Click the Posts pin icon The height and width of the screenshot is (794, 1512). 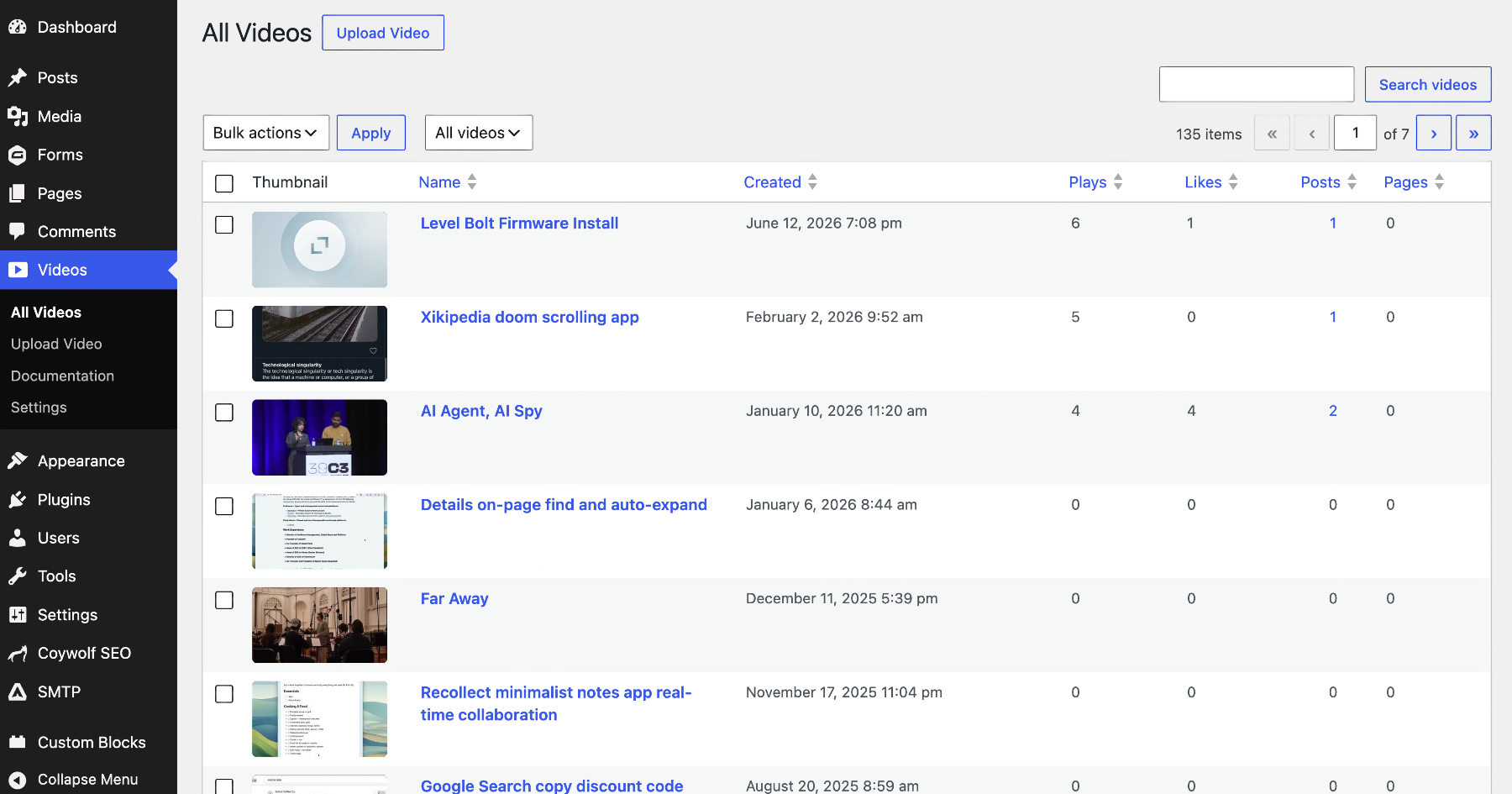[x=18, y=77]
